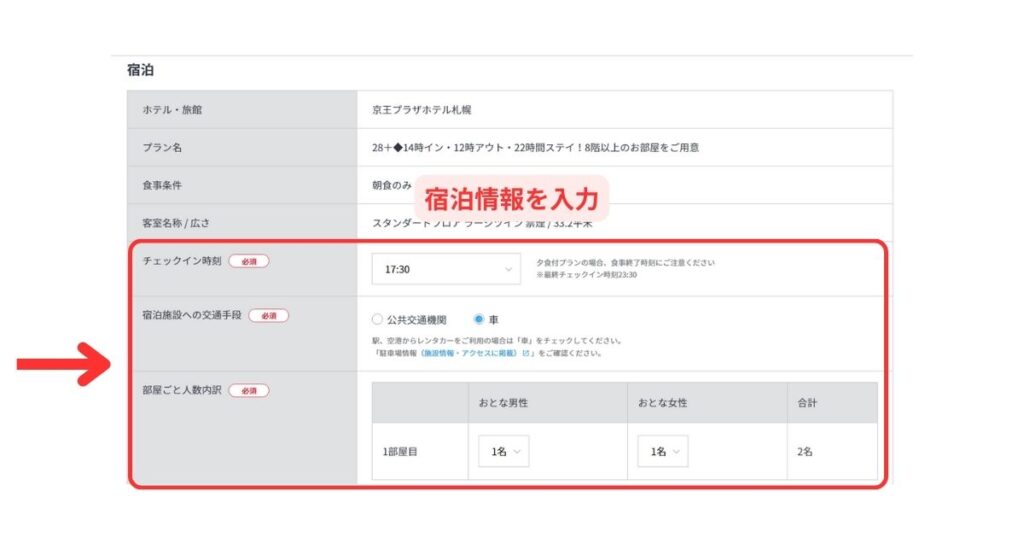Image resolution: width=1024 pixels, height=538 pixels.
Task: Click the 宿泊情報を入力 callout label
Action: (511, 198)
